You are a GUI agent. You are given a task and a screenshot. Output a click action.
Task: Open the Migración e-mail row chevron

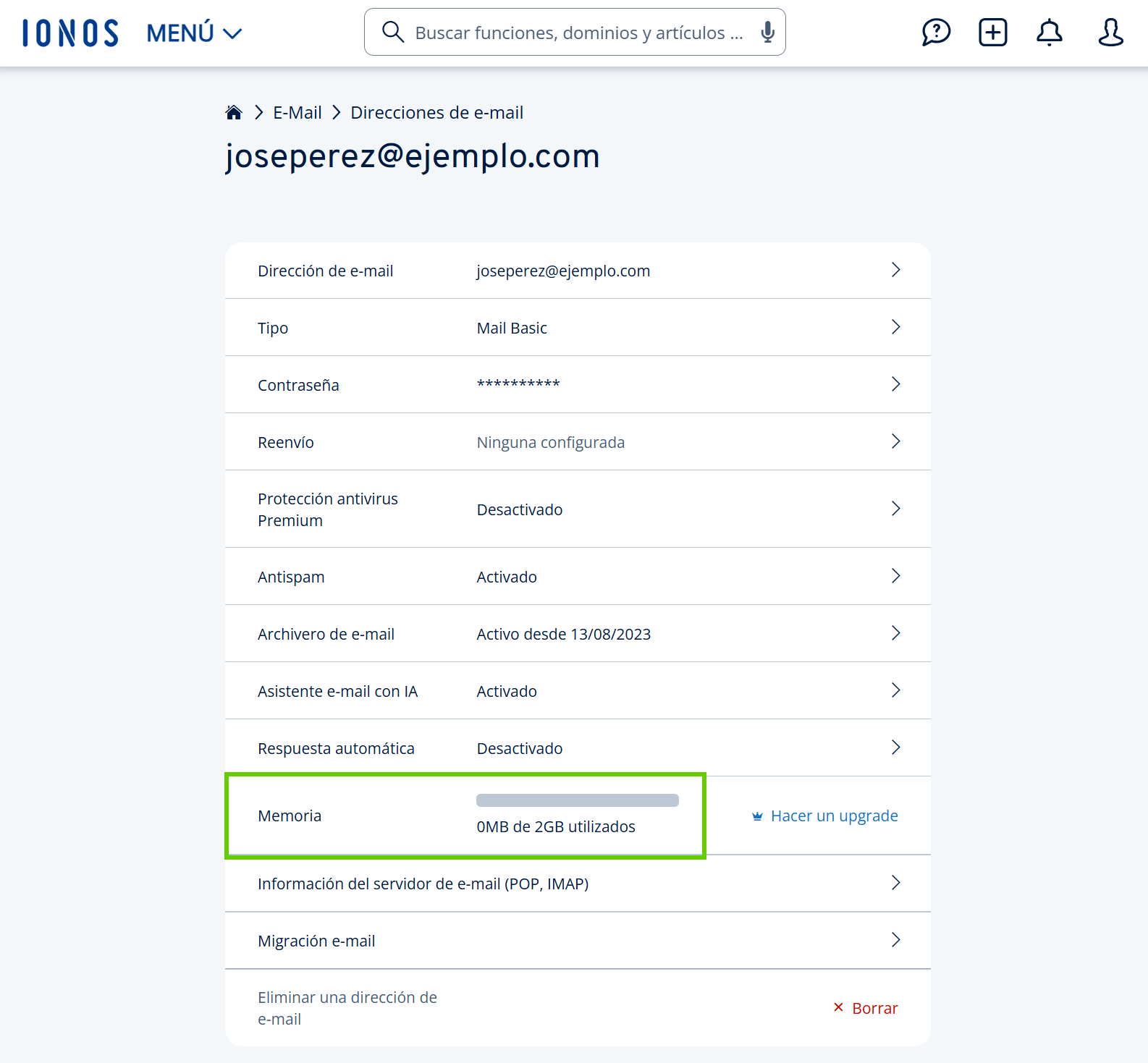(896, 940)
